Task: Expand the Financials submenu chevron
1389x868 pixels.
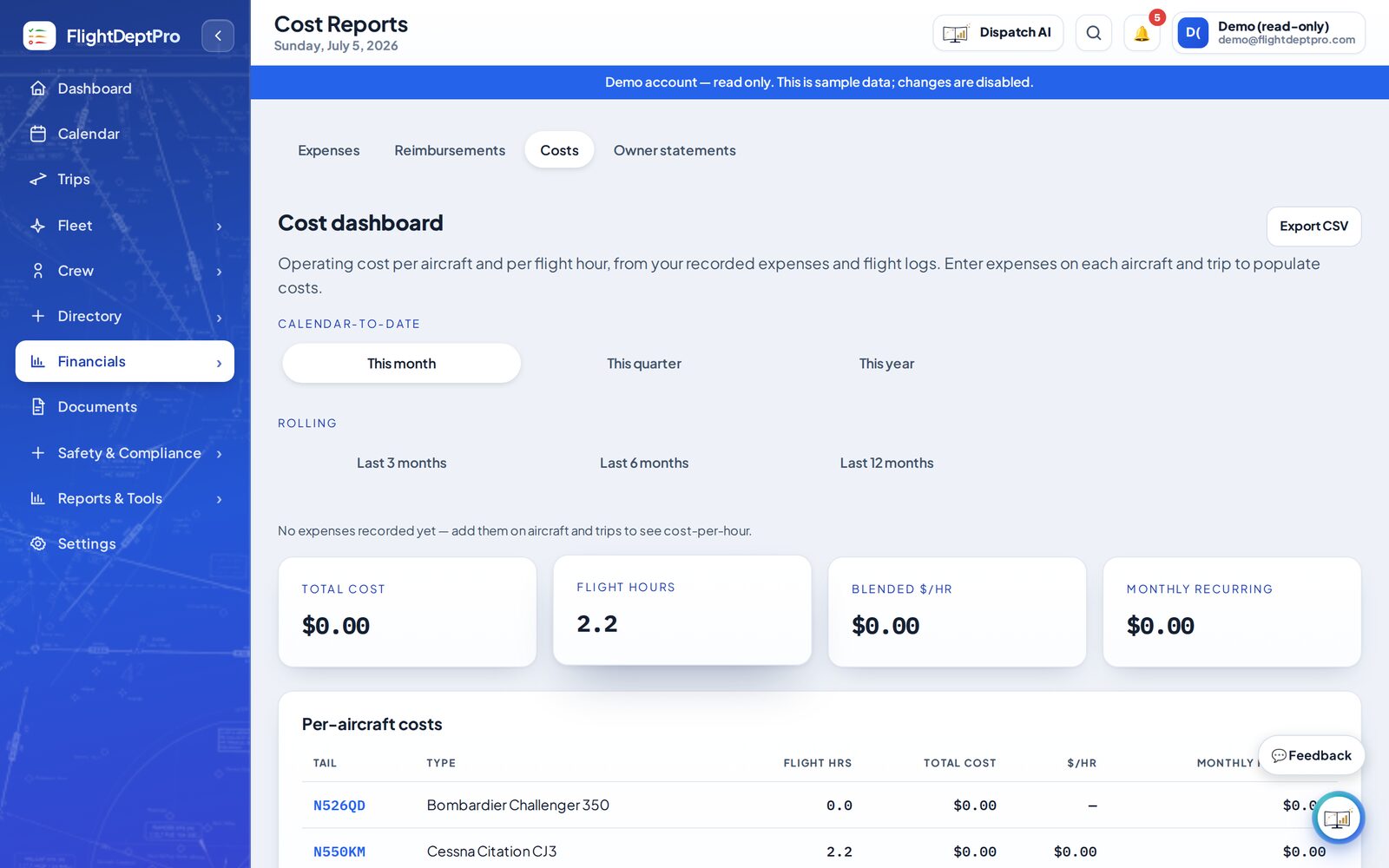Action: (x=219, y=363)
